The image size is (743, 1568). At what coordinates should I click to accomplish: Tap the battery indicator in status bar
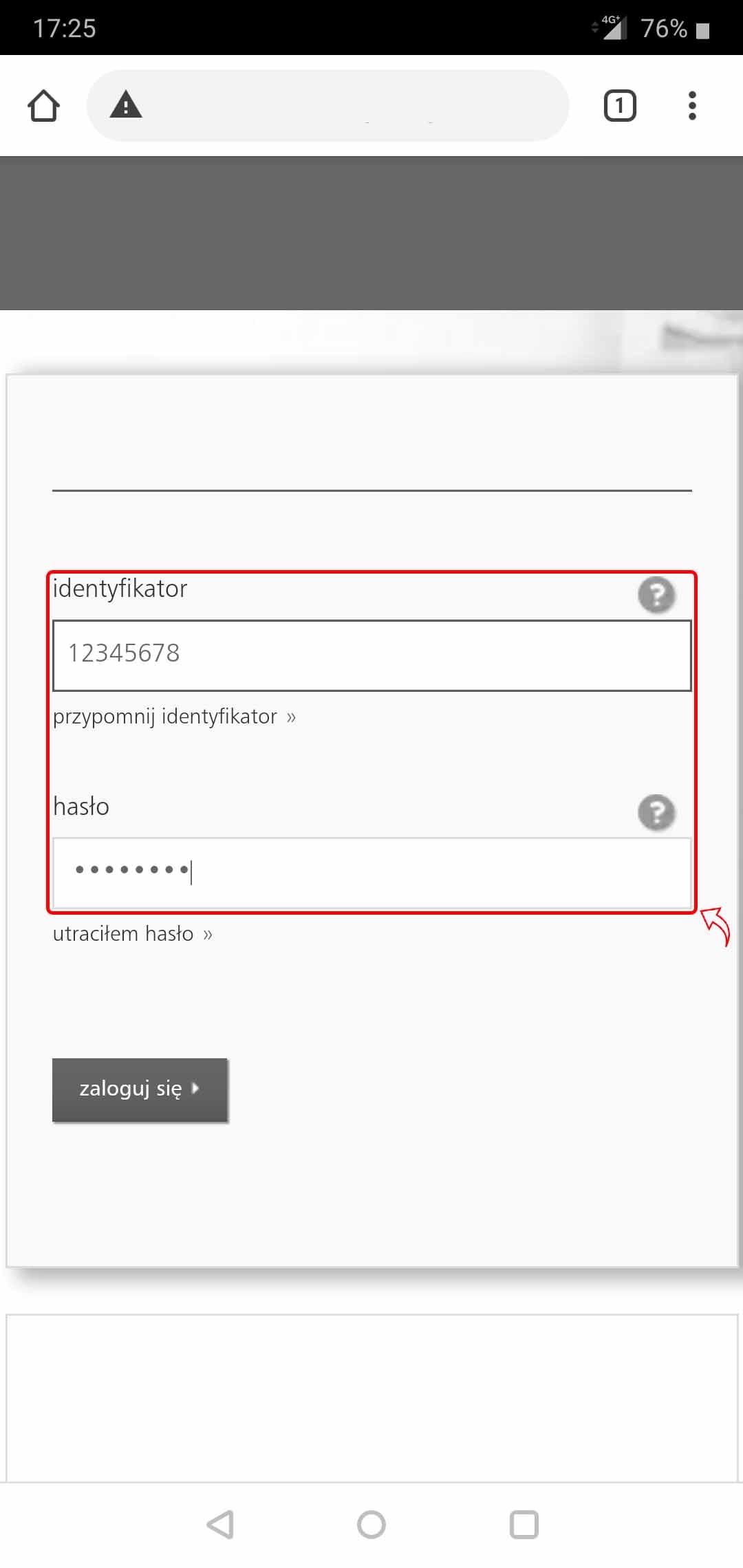coord(702,30)
